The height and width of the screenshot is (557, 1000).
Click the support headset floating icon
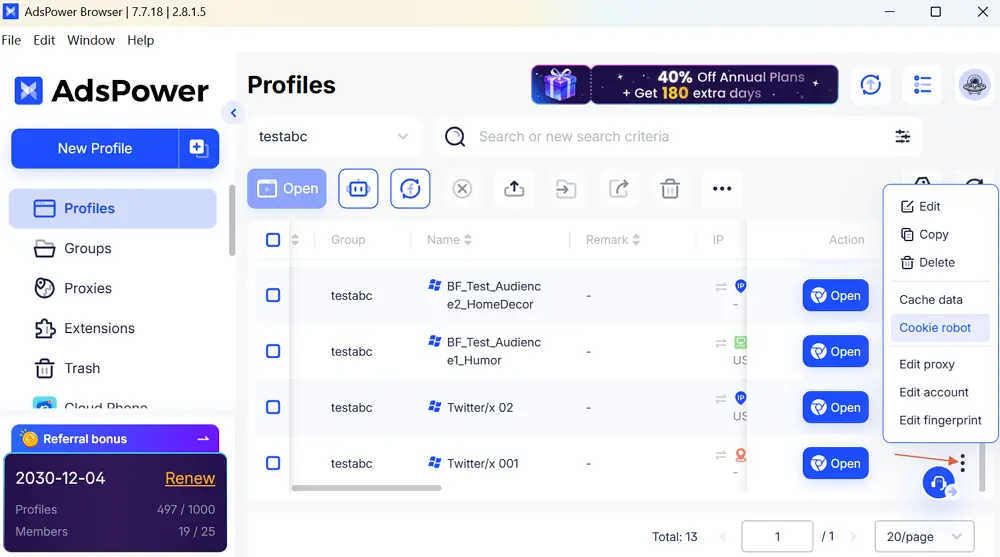click(938, 483)
